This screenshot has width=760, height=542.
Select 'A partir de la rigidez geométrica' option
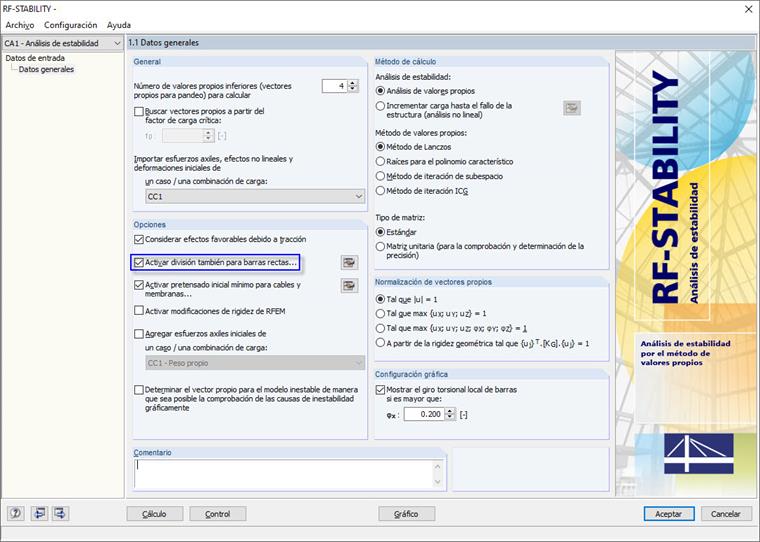[x=380, y=343]
